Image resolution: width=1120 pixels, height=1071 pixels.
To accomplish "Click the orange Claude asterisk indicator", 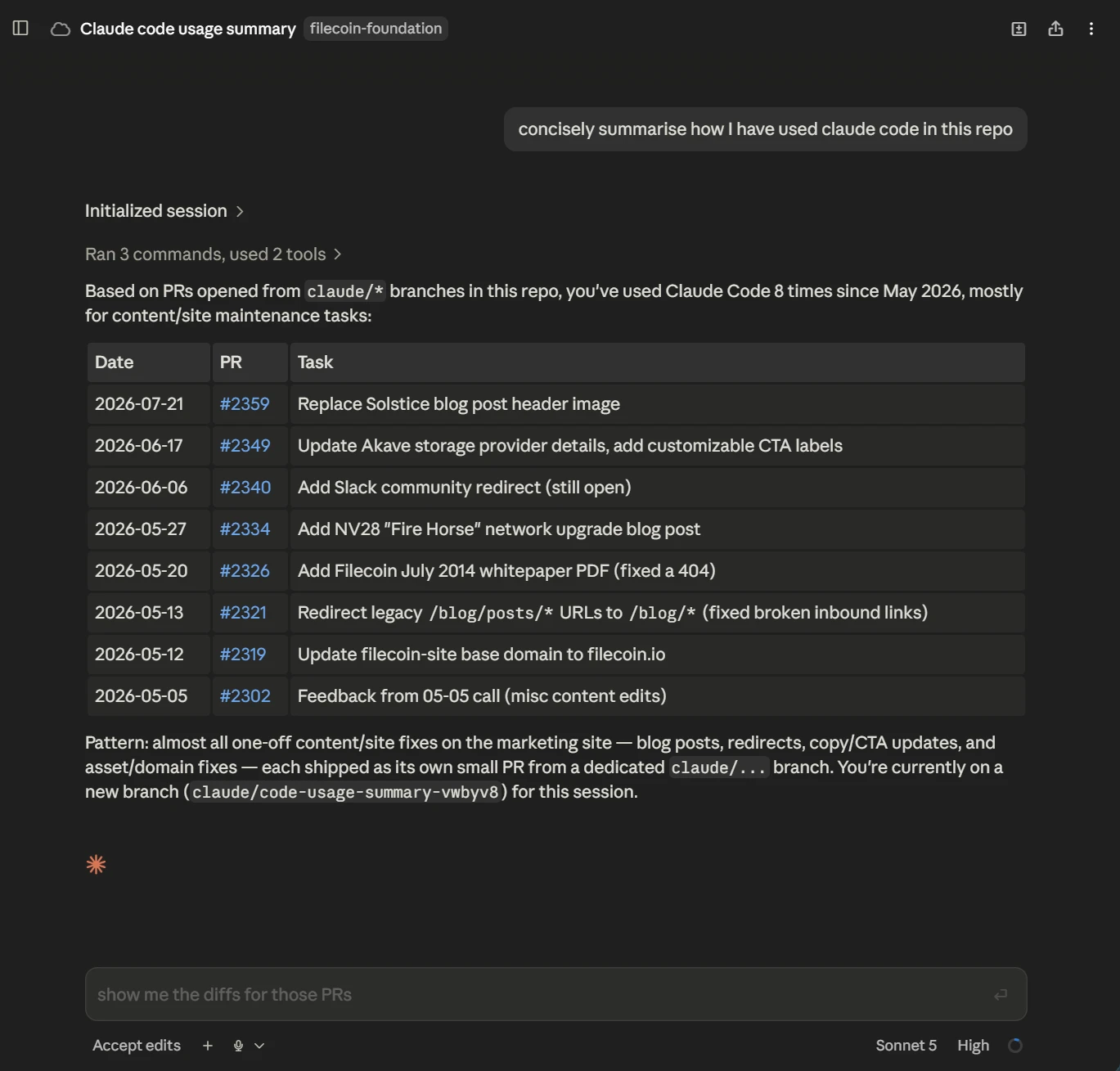I will click(x=96, y=865).
